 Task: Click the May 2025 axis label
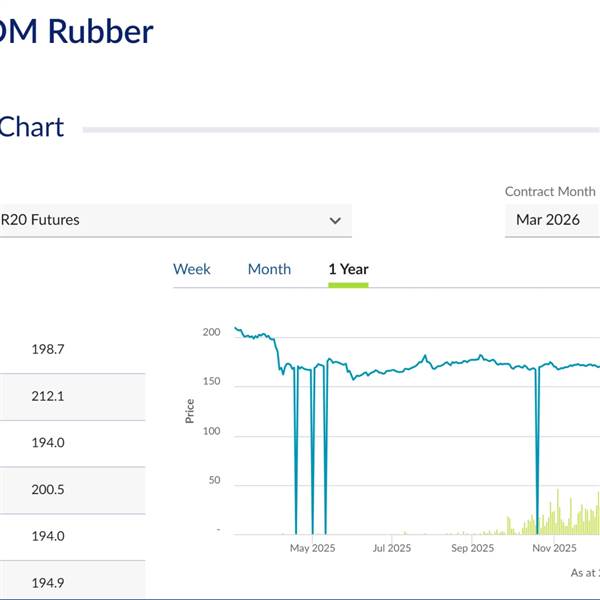[312, 548]
